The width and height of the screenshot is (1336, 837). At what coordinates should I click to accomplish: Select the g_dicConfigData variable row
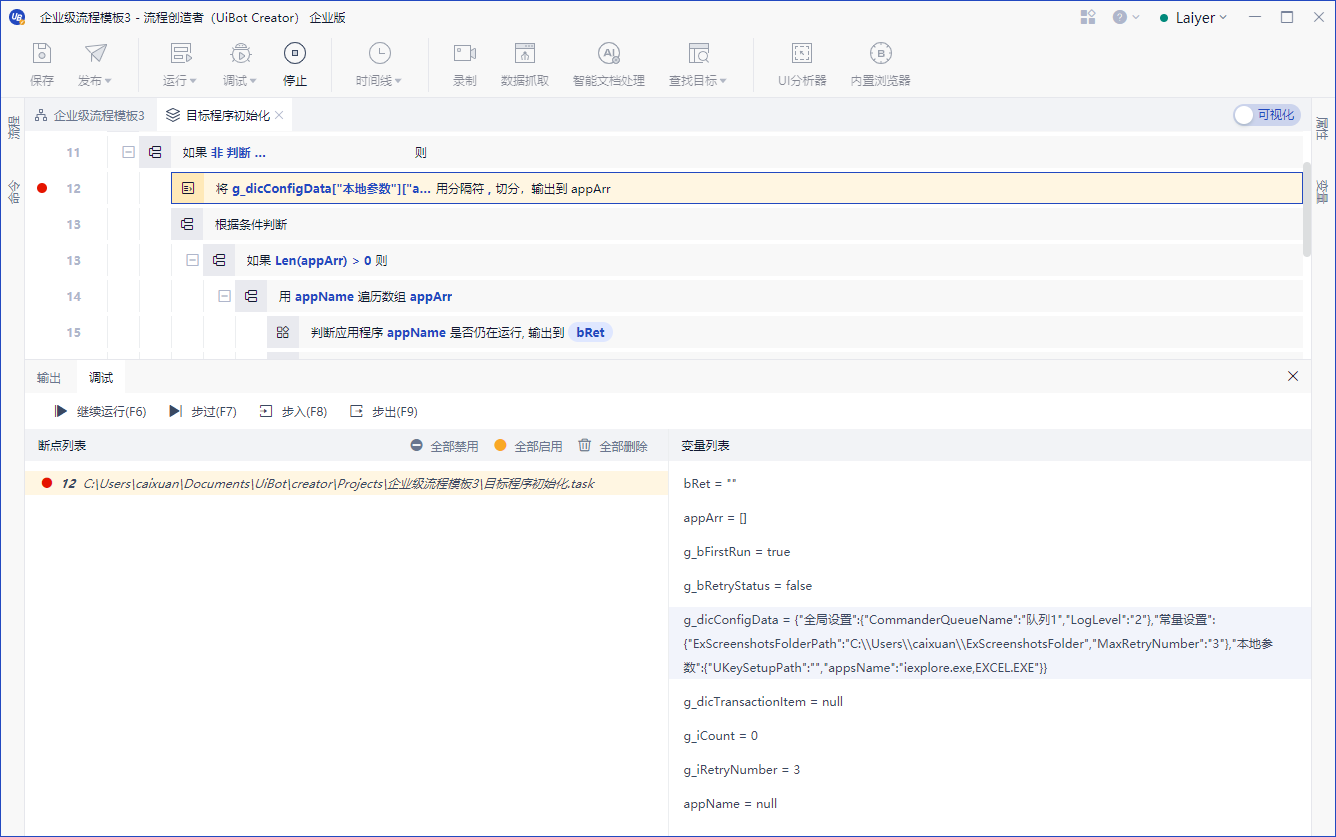pos(990,643)
